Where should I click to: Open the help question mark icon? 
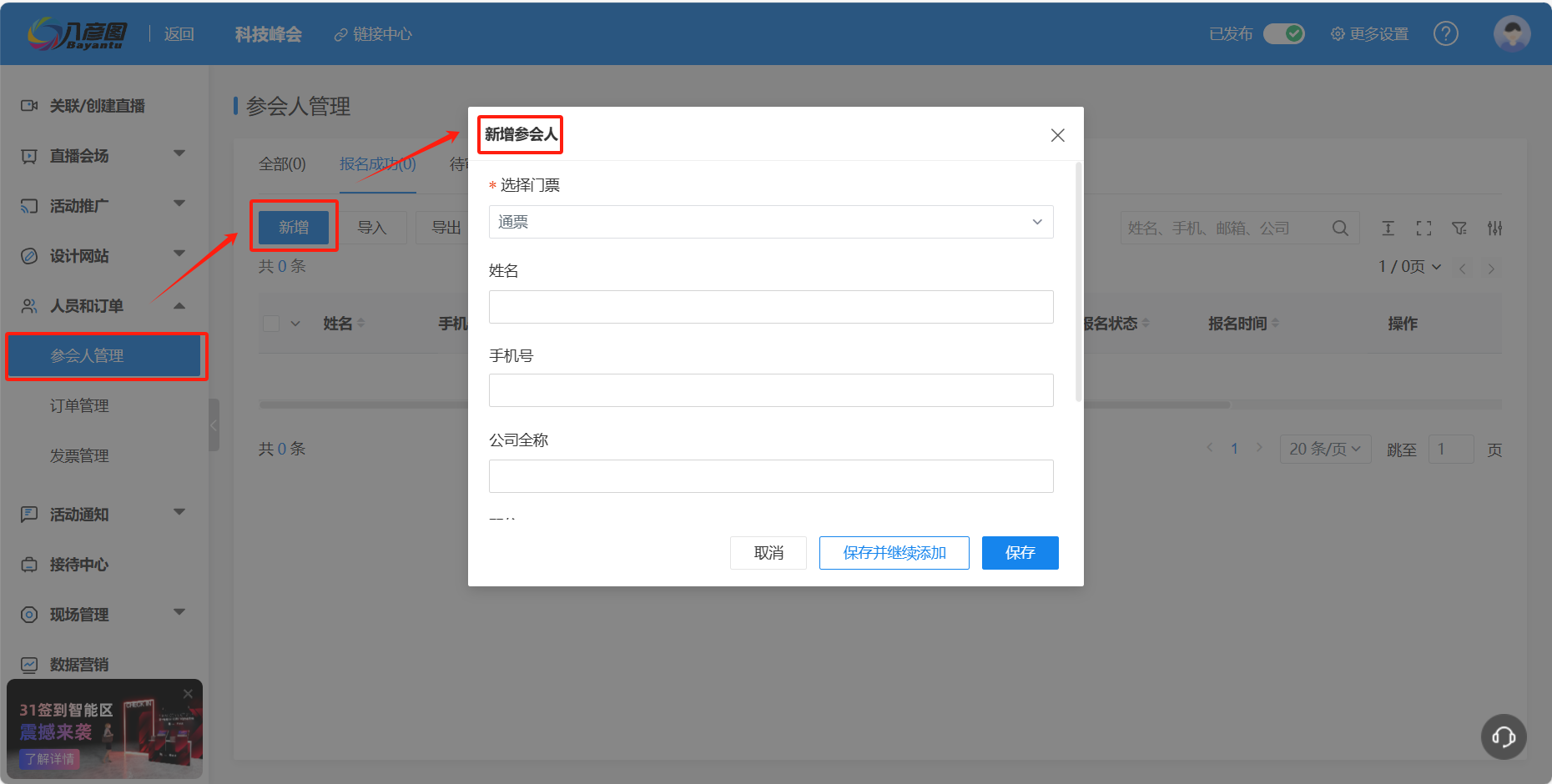coord(1445,33)
